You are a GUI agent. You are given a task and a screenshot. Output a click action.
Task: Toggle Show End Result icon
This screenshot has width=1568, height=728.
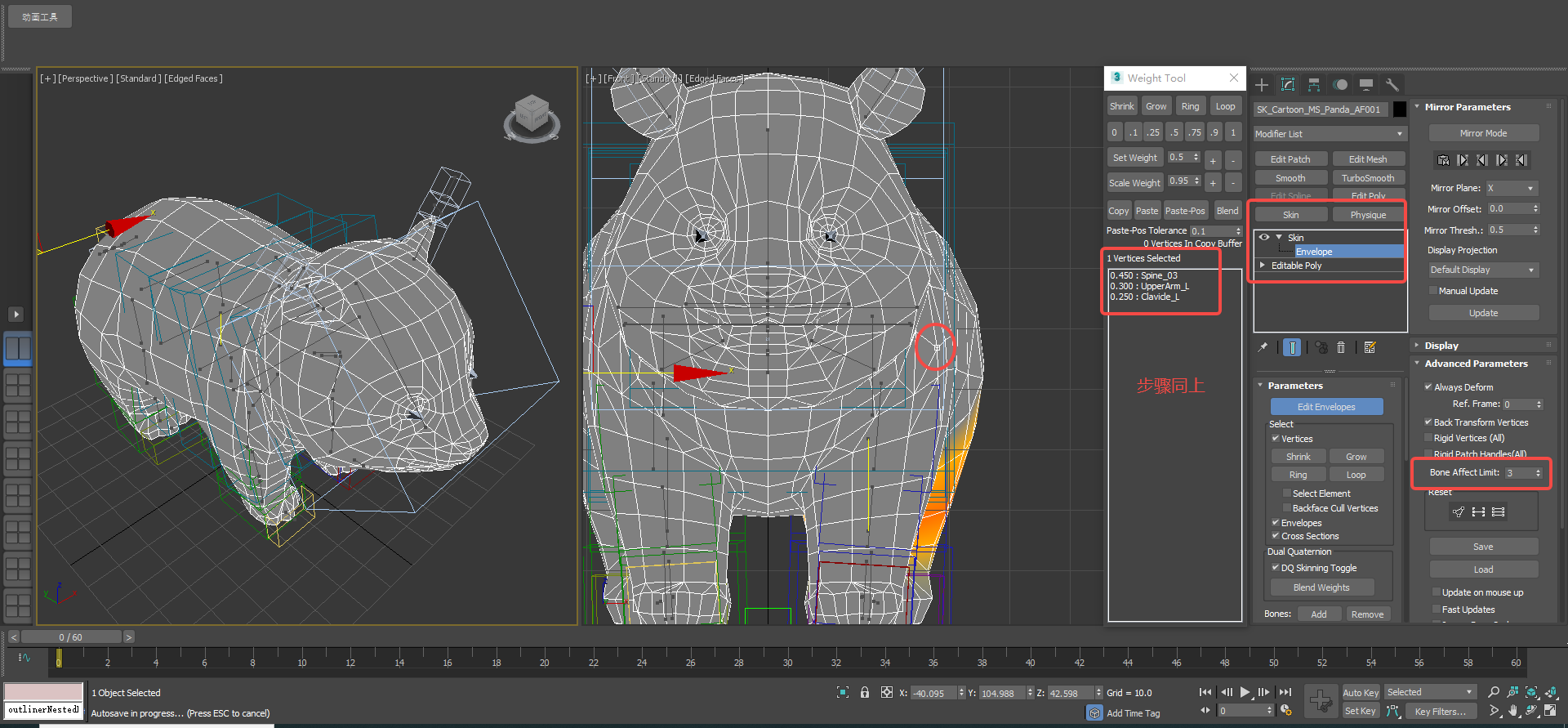[x=1292, y=347]
